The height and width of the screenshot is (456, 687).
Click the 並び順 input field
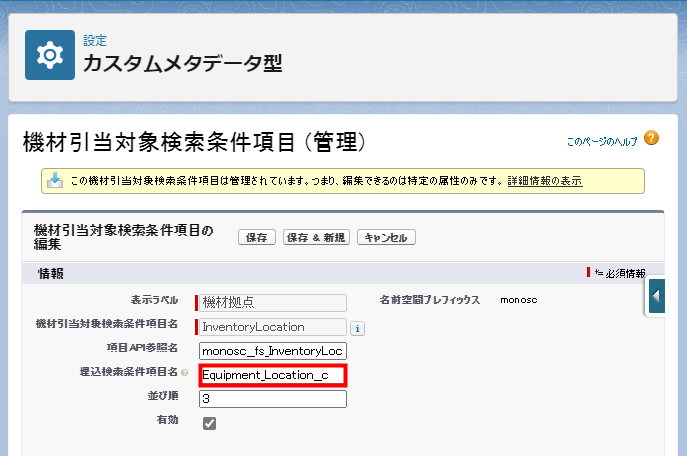click(273, 399)
